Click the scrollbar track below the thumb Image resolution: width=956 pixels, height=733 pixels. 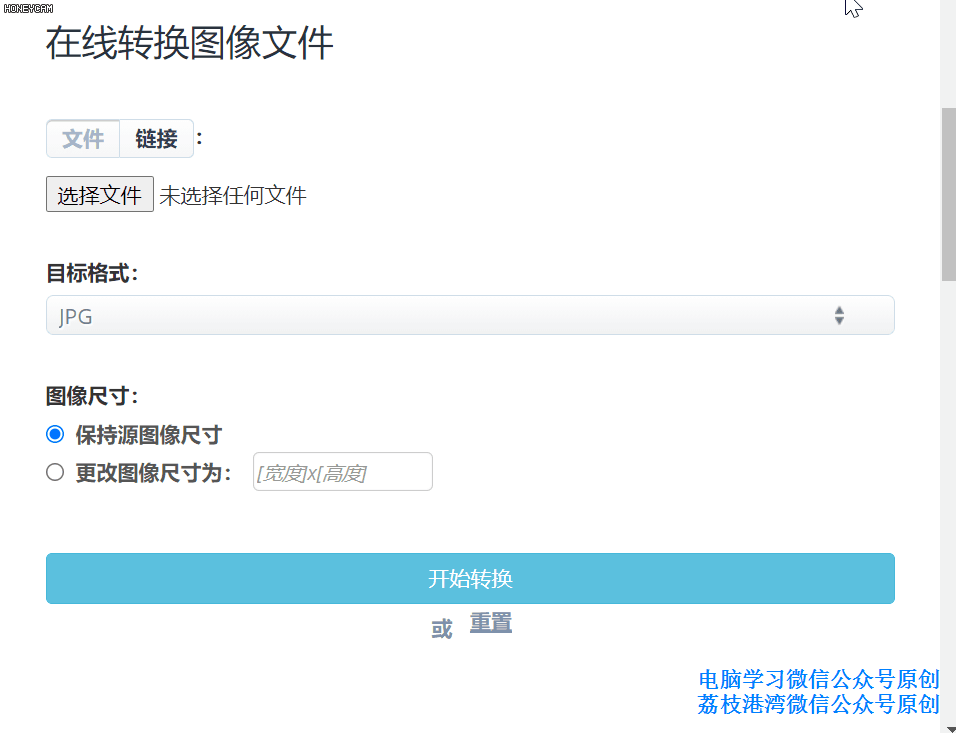pyautogui.click(x=948, y=500)
